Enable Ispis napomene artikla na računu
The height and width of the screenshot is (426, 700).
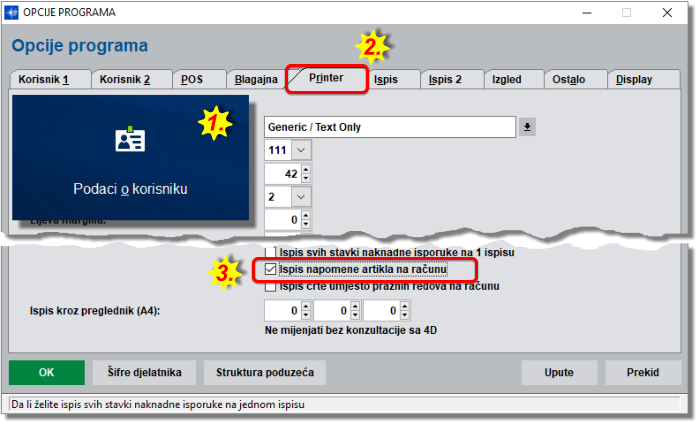coord(271,270)
